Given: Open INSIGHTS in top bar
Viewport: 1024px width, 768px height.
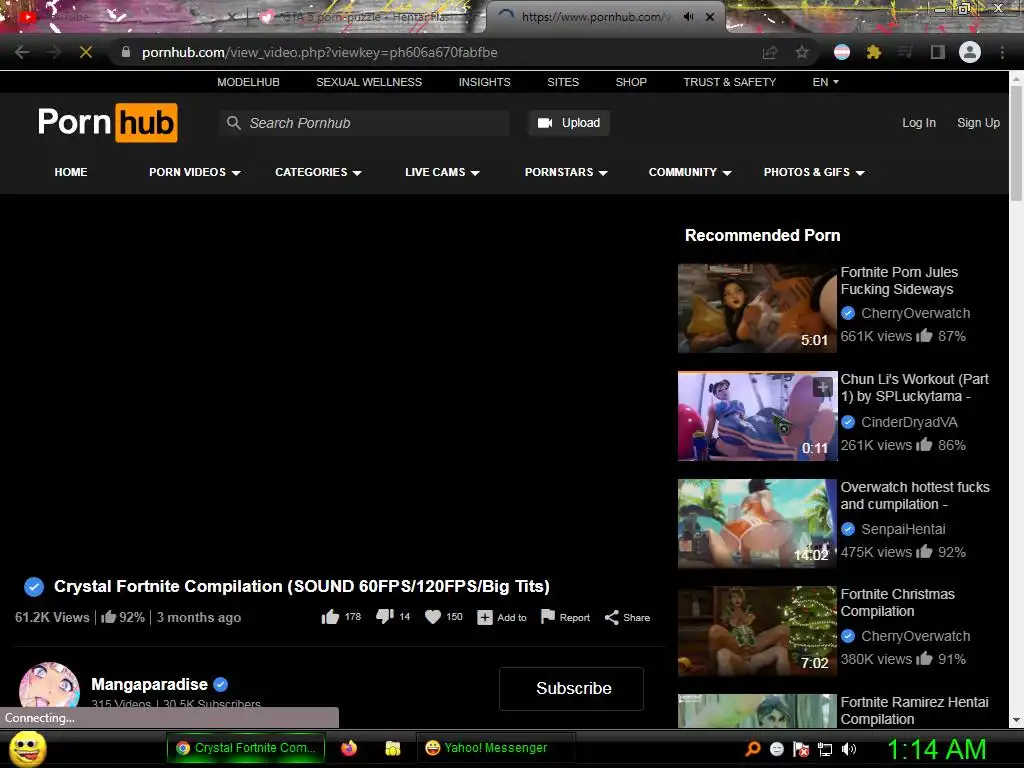Looking at the screenshot, I should coord(485,82).
